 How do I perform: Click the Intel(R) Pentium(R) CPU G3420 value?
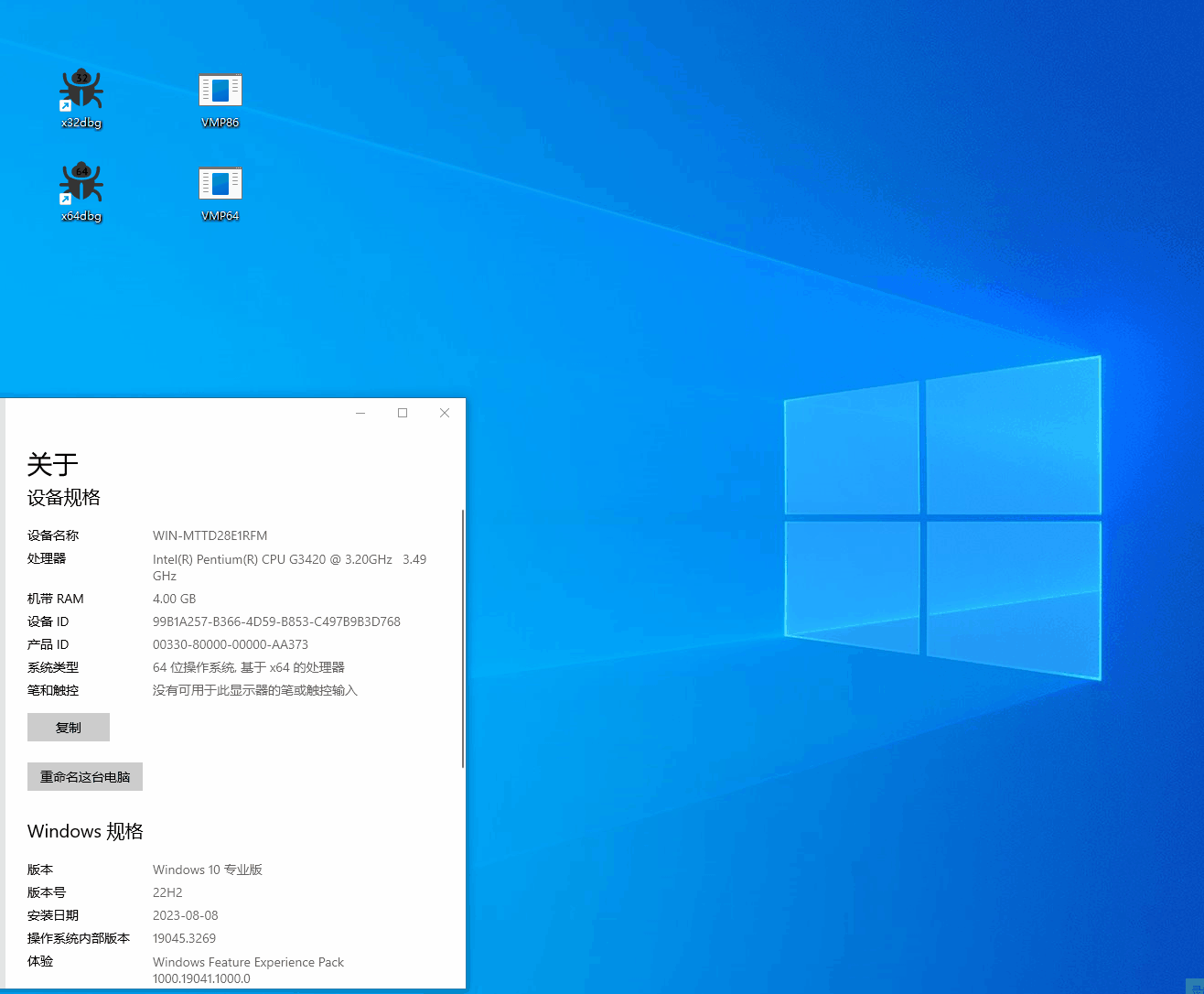click(289, 567)
